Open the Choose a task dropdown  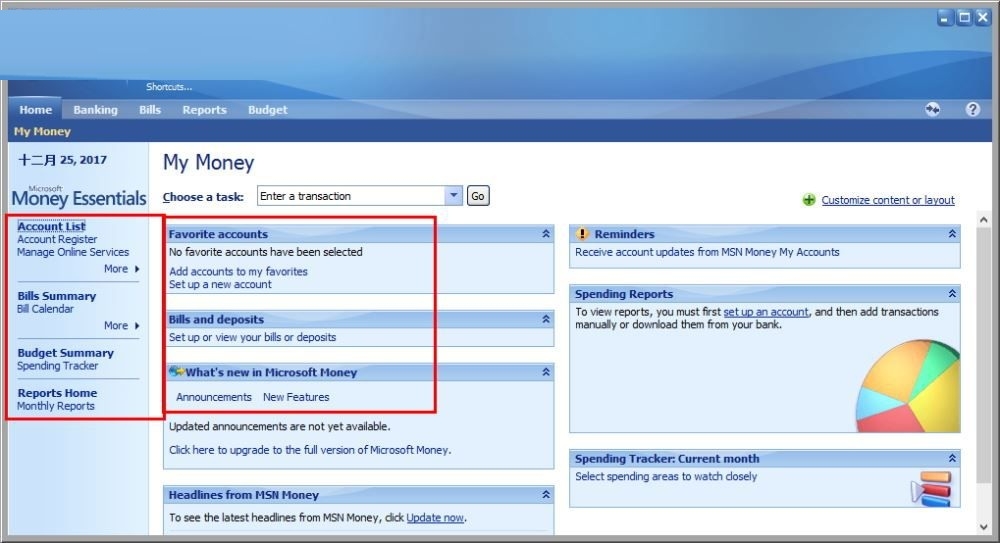point(453,195)
